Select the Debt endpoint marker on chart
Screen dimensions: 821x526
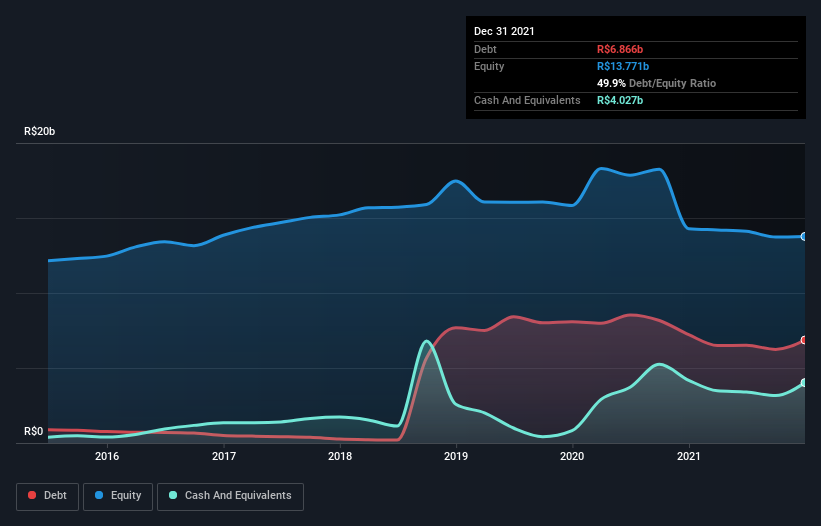804,340
